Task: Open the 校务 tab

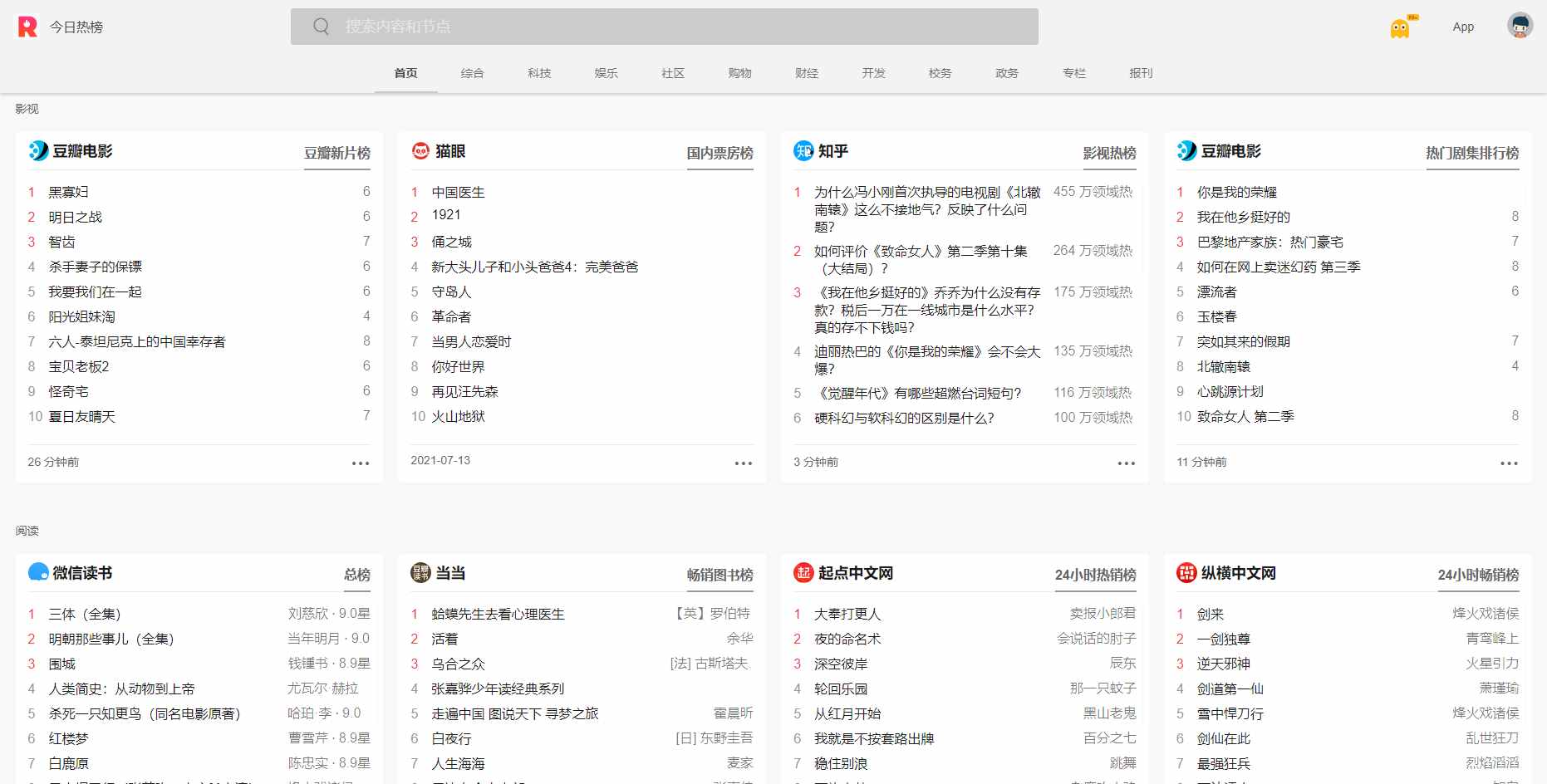Action: 940,73
